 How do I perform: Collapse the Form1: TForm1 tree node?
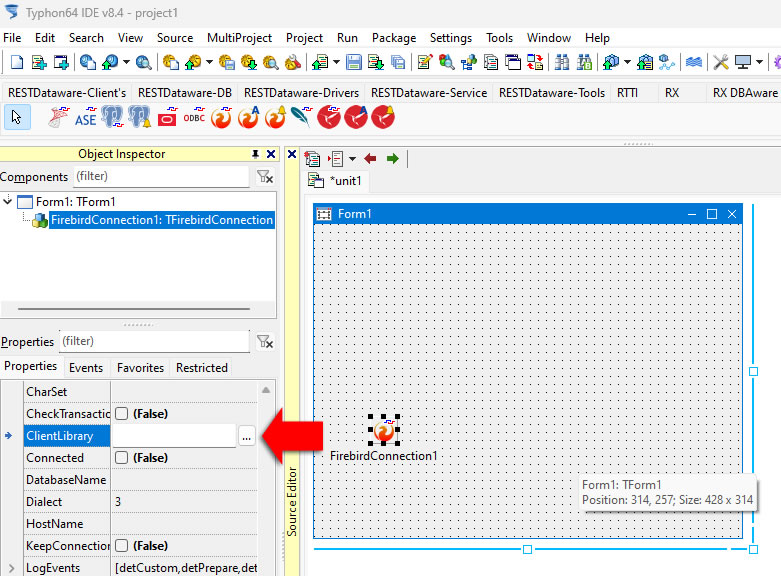point(7,201)
